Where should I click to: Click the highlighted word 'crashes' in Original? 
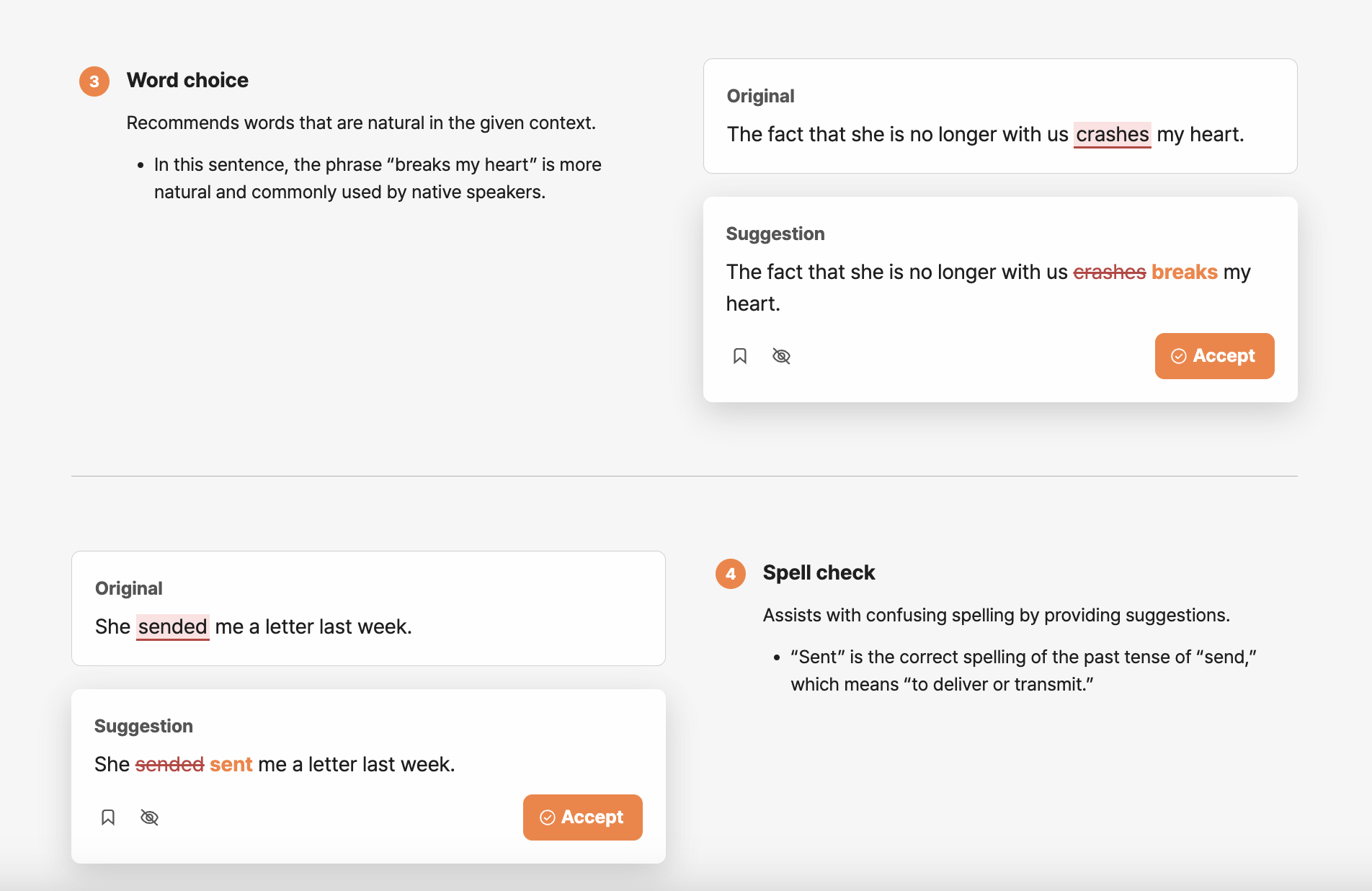[x=1112, y=135]
